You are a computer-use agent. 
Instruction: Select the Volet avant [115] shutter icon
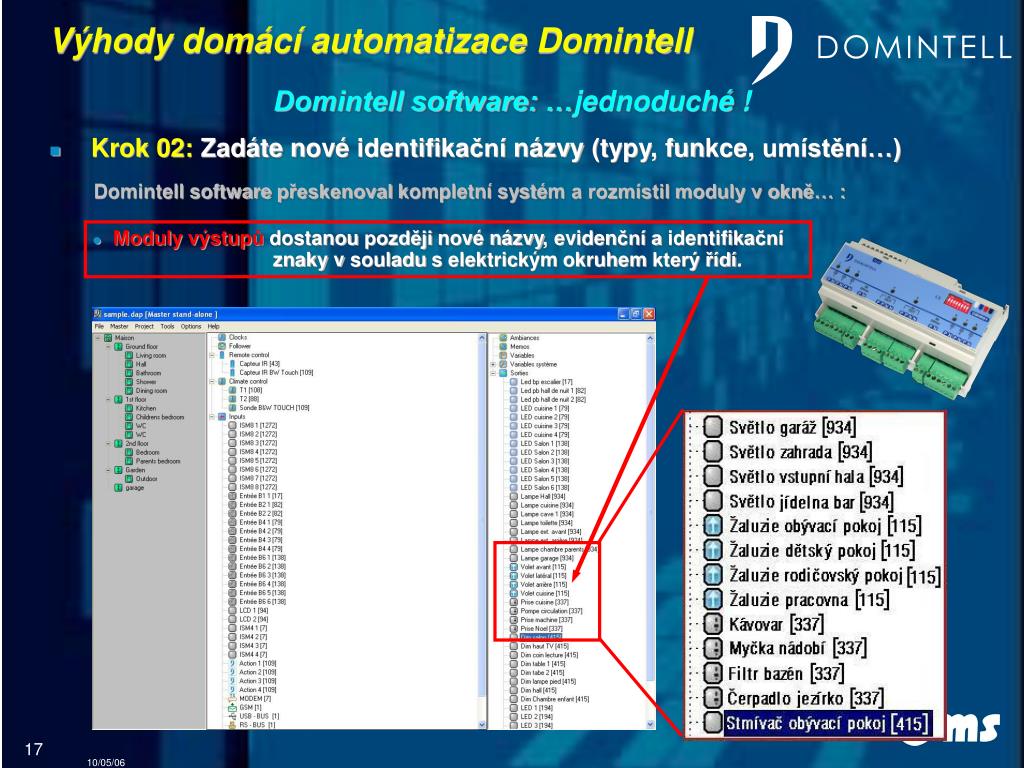pyautogui.click(x=514, y=567)
